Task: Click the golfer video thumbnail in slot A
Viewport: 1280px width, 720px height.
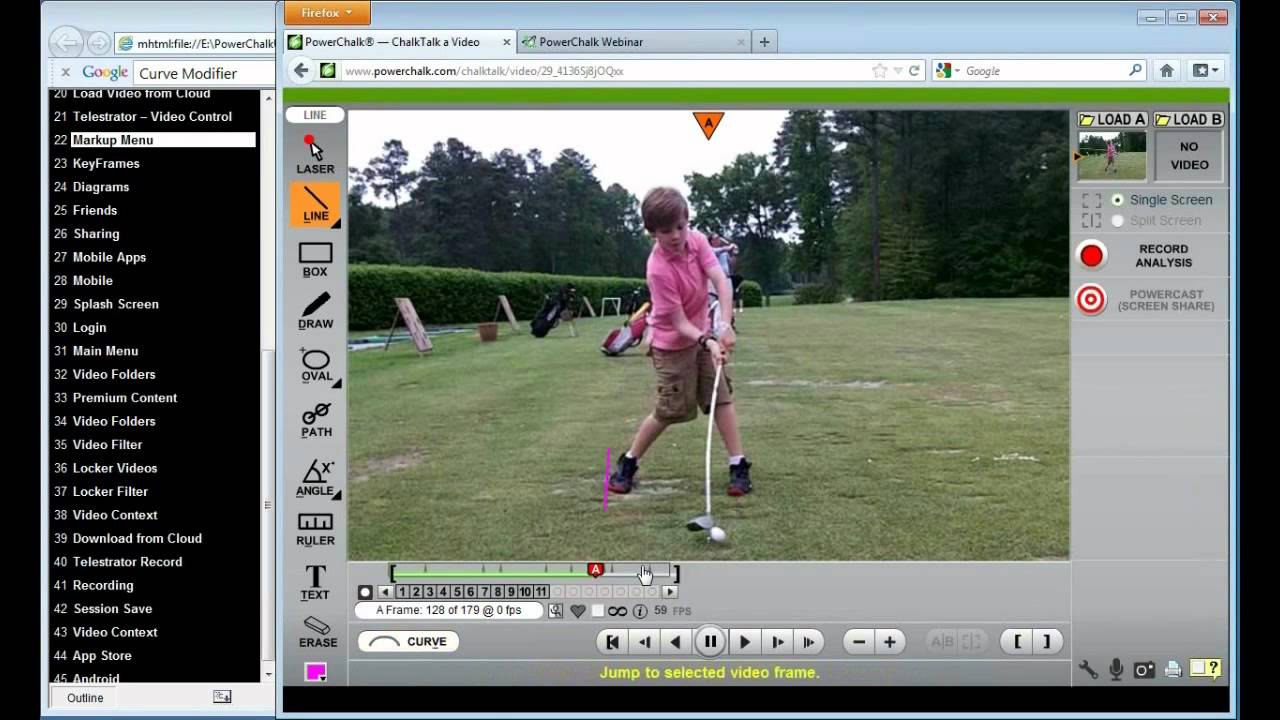Action: [x=1112, y=156]
